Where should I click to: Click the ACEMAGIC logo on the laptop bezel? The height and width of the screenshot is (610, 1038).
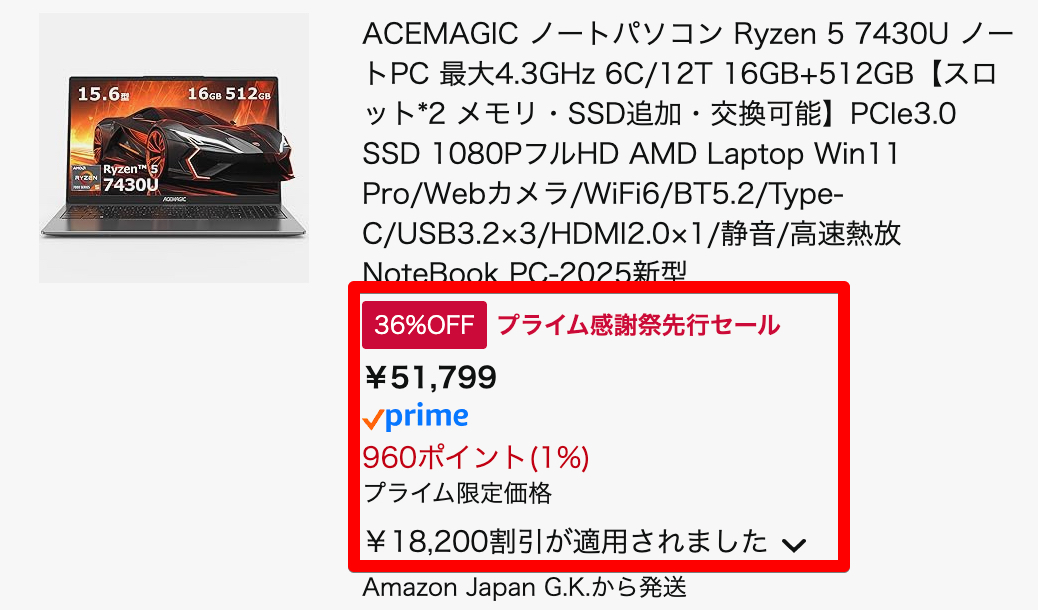pos(173,198)
